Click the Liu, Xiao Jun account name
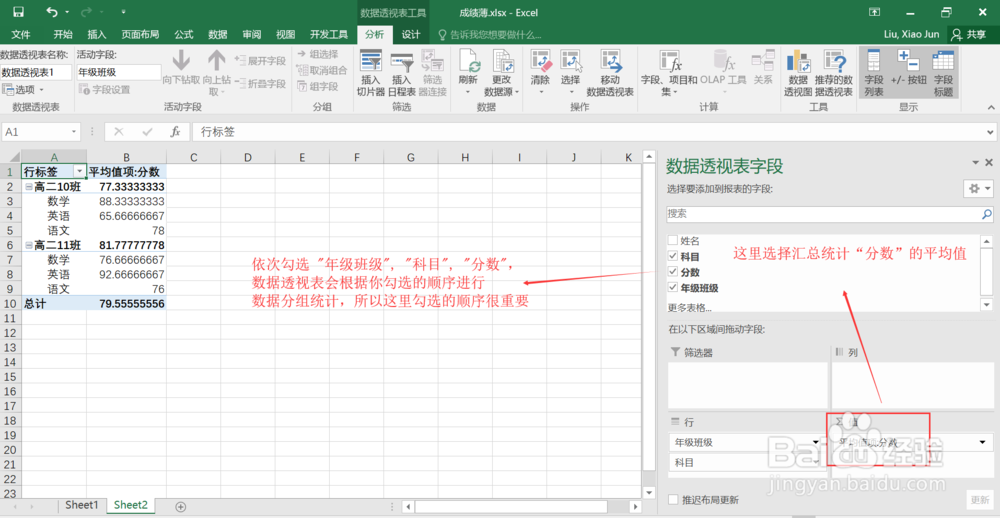Screen dimensions: 1000x518 click(911, 34)
